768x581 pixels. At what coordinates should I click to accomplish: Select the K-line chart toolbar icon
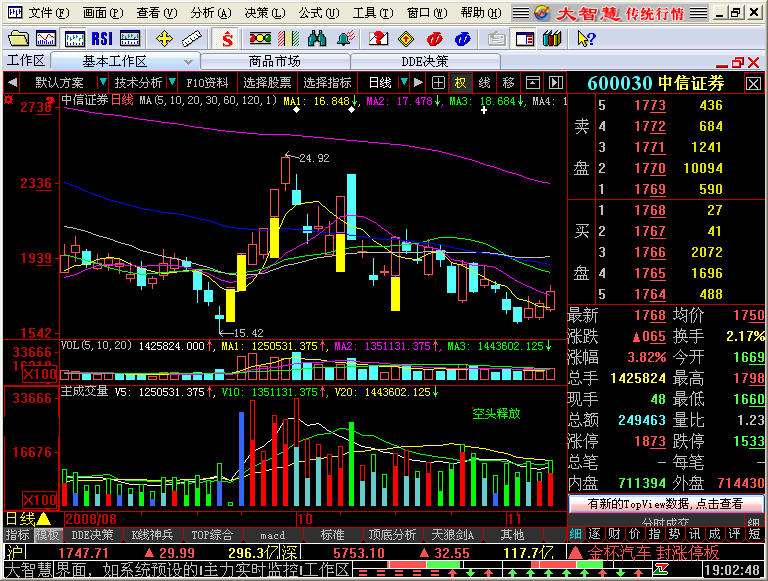pos(74,39)
